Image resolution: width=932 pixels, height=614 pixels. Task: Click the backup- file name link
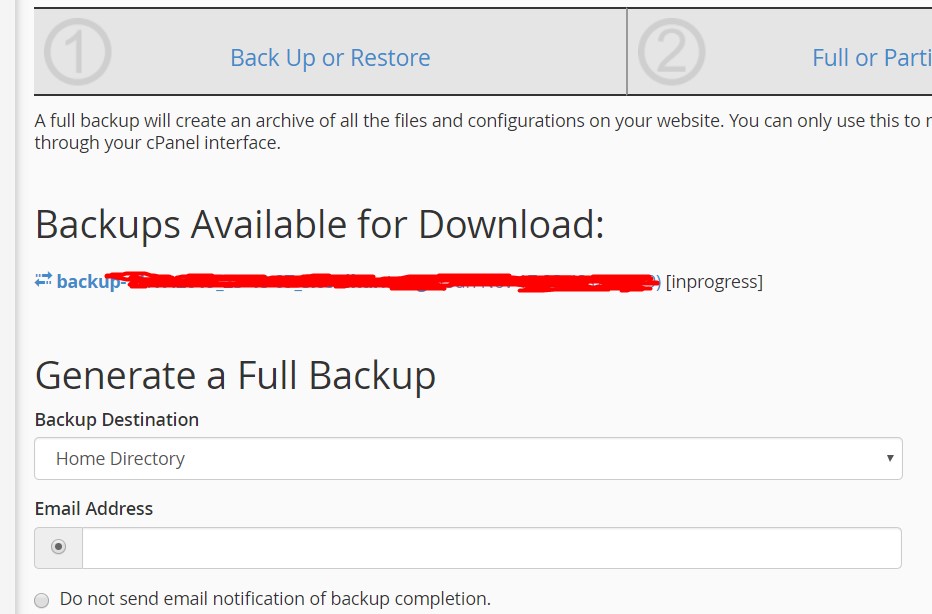click(x=90, y=281)
